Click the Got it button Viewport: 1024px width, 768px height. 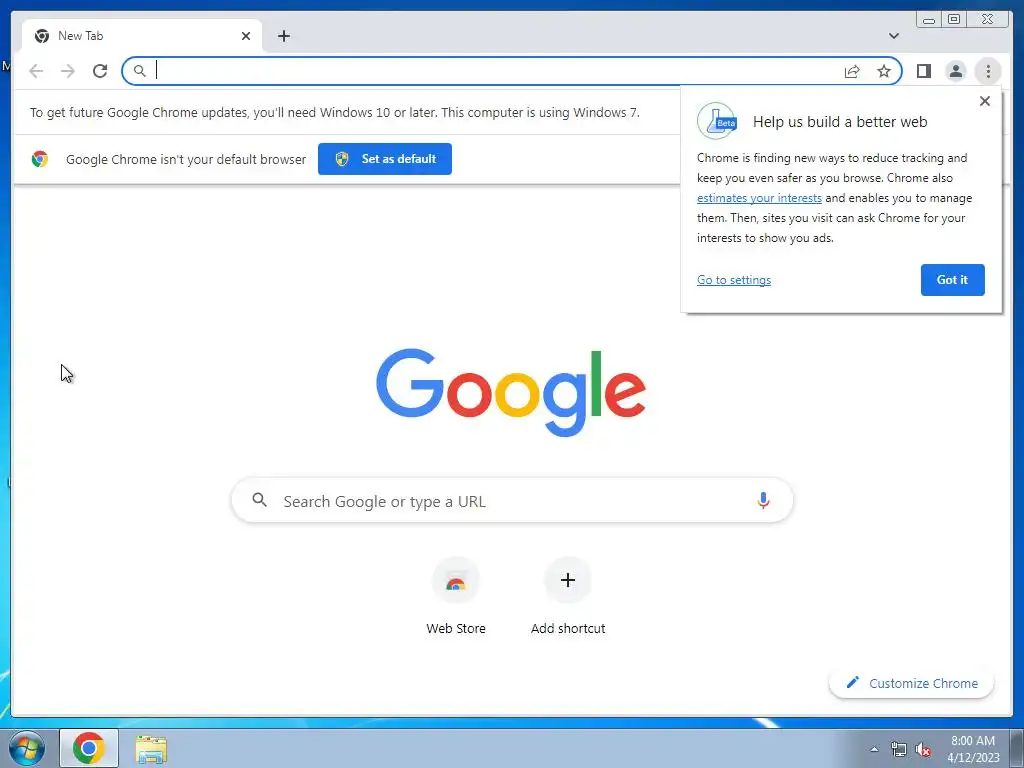(952, 280)
